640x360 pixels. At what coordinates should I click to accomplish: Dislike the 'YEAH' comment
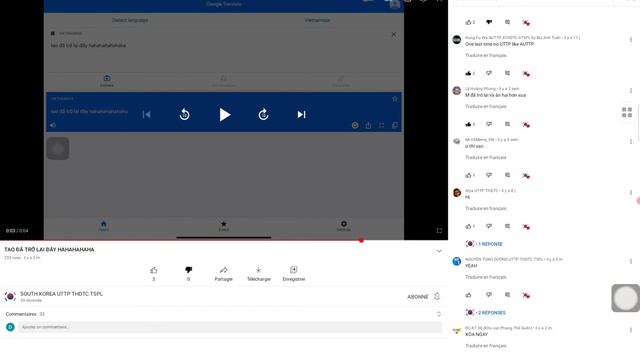[489, 295]
